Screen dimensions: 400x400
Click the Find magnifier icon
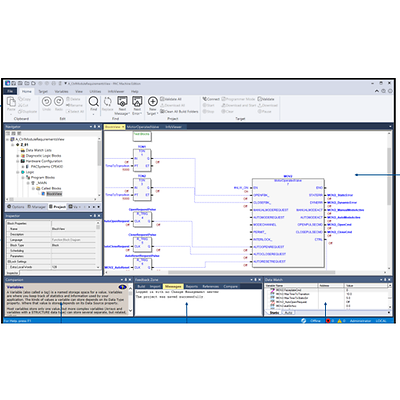pyautogui.click(x=94, y=101)
